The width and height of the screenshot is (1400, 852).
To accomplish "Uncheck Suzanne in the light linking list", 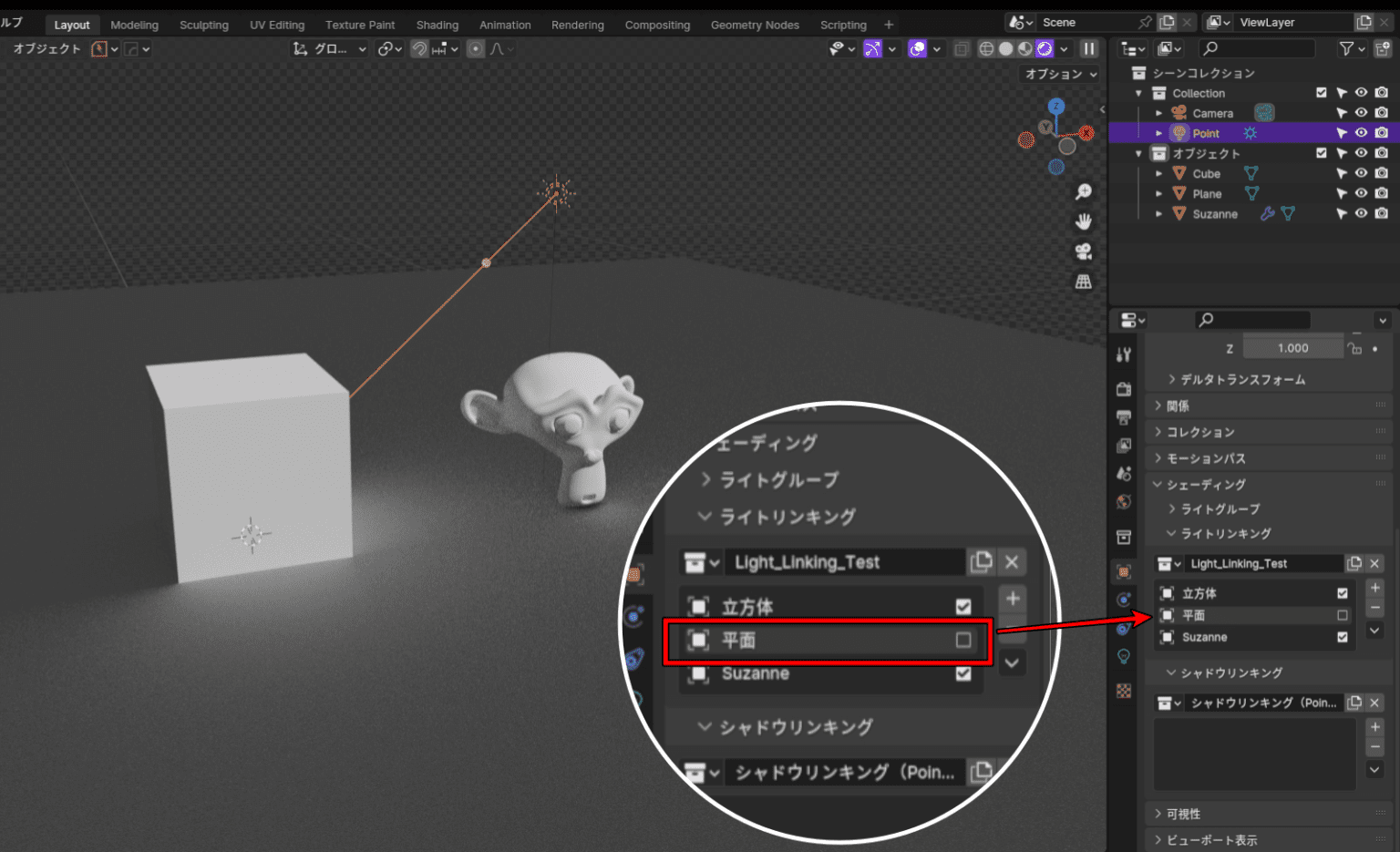I will tap(1342, 637).
